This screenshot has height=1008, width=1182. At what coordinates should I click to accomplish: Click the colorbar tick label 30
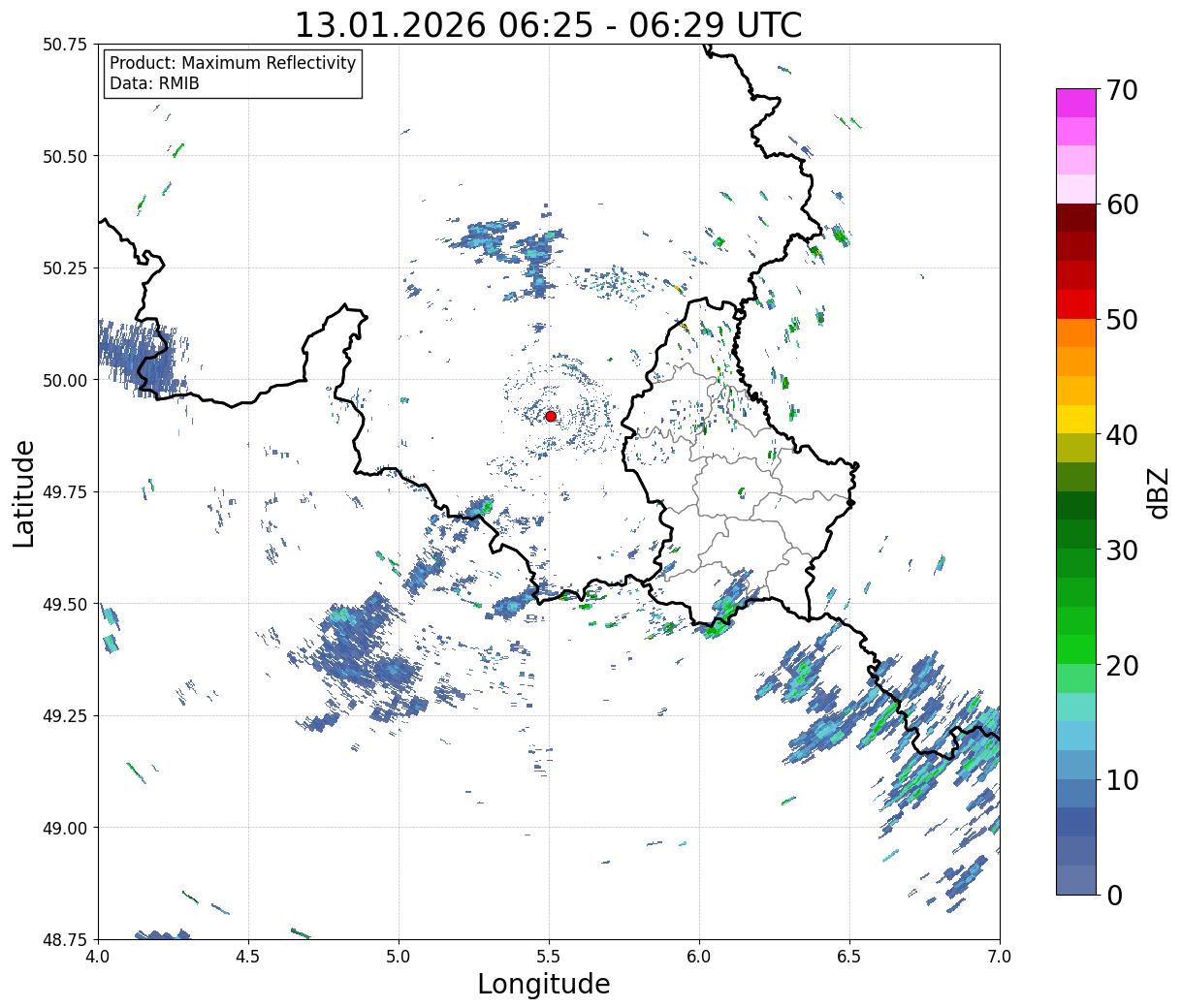(x=1122, y=550)
